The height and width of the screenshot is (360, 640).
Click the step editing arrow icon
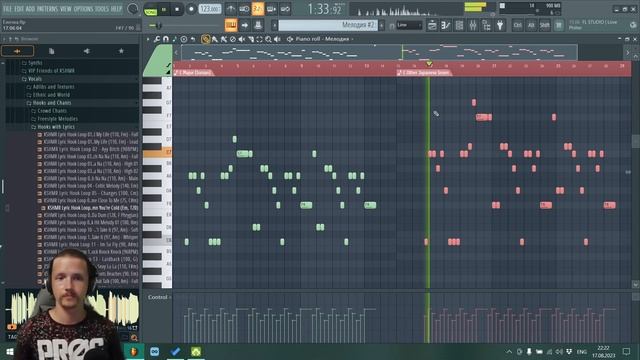[x=244, y=25]
